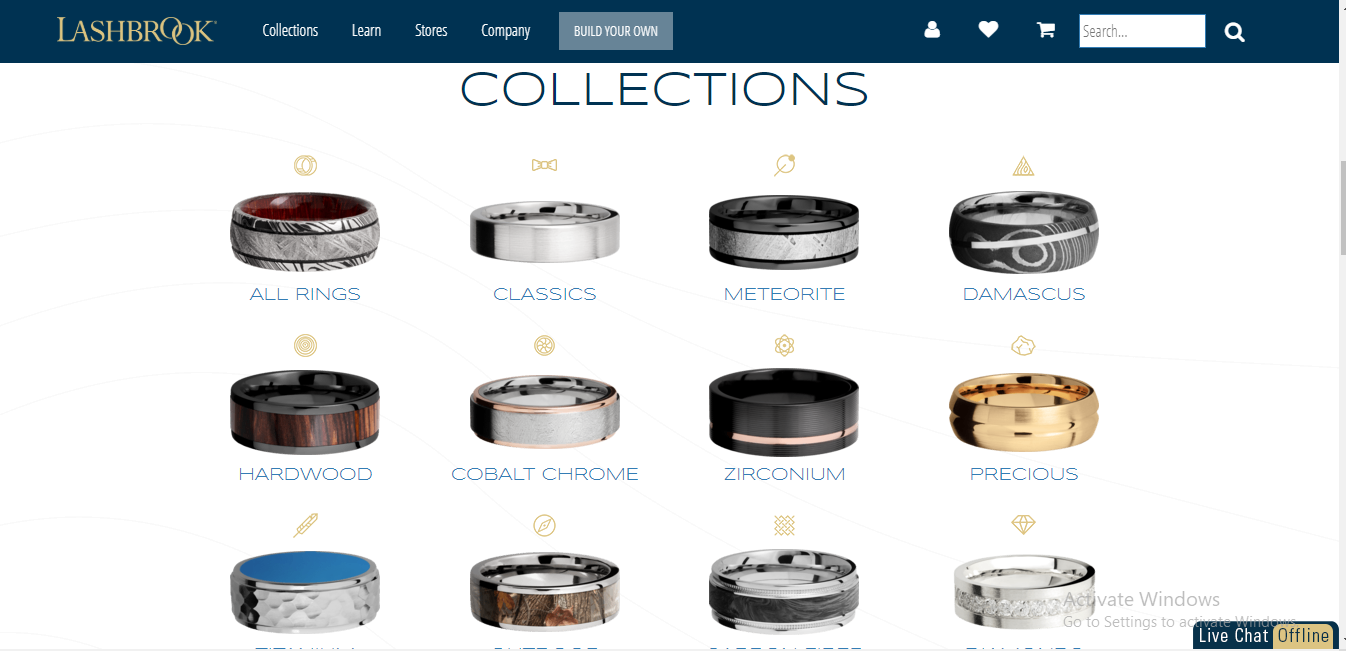Click the search magnifier button
1346x651 pixels.
pyautogui.click(x=1235, y=32)
